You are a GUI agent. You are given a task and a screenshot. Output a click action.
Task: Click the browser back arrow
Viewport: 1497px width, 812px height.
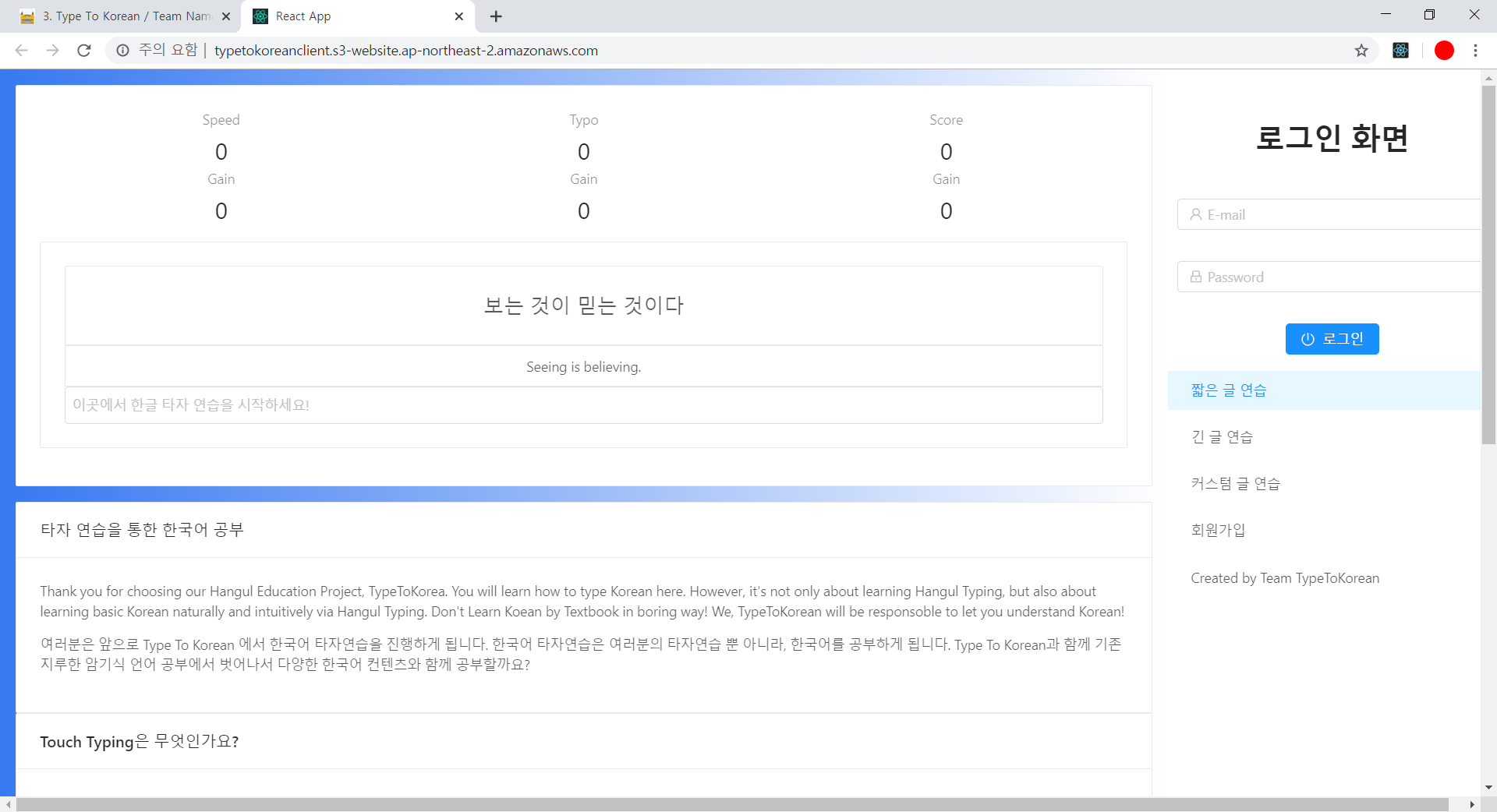[22, 51]
